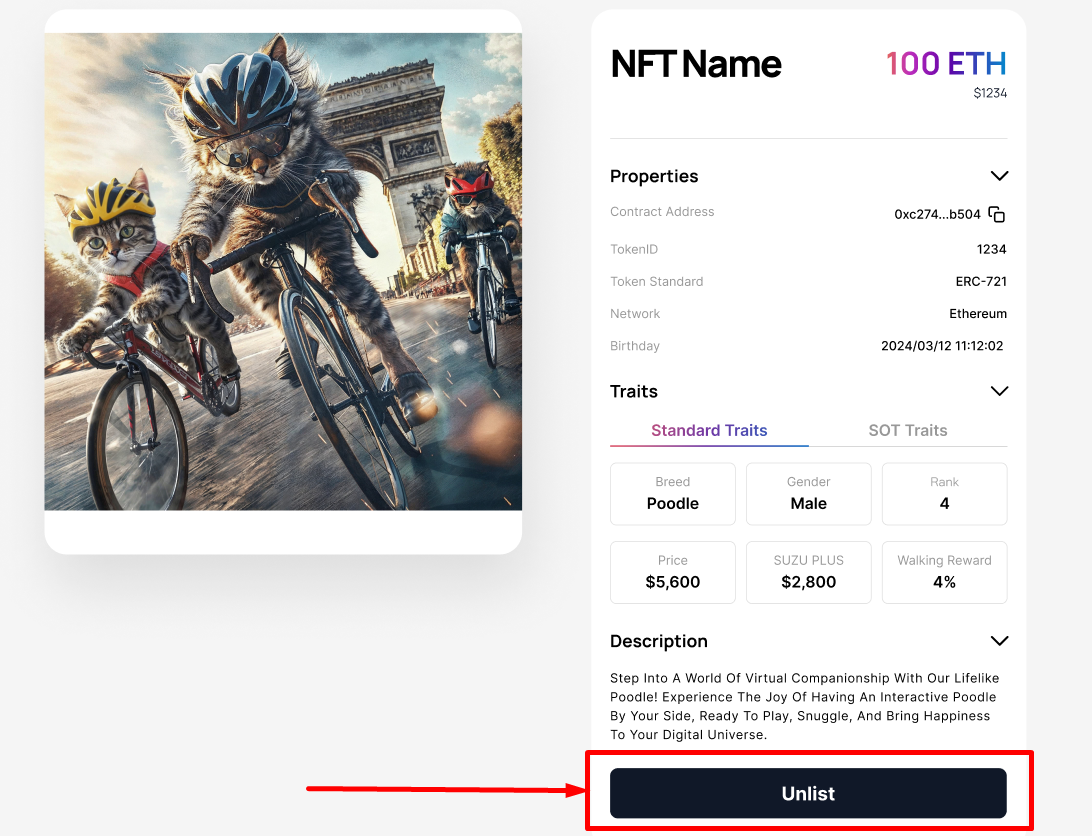Click the Price $5,600 trait card
Viewport: 1092px width, 836px height.
673,572
